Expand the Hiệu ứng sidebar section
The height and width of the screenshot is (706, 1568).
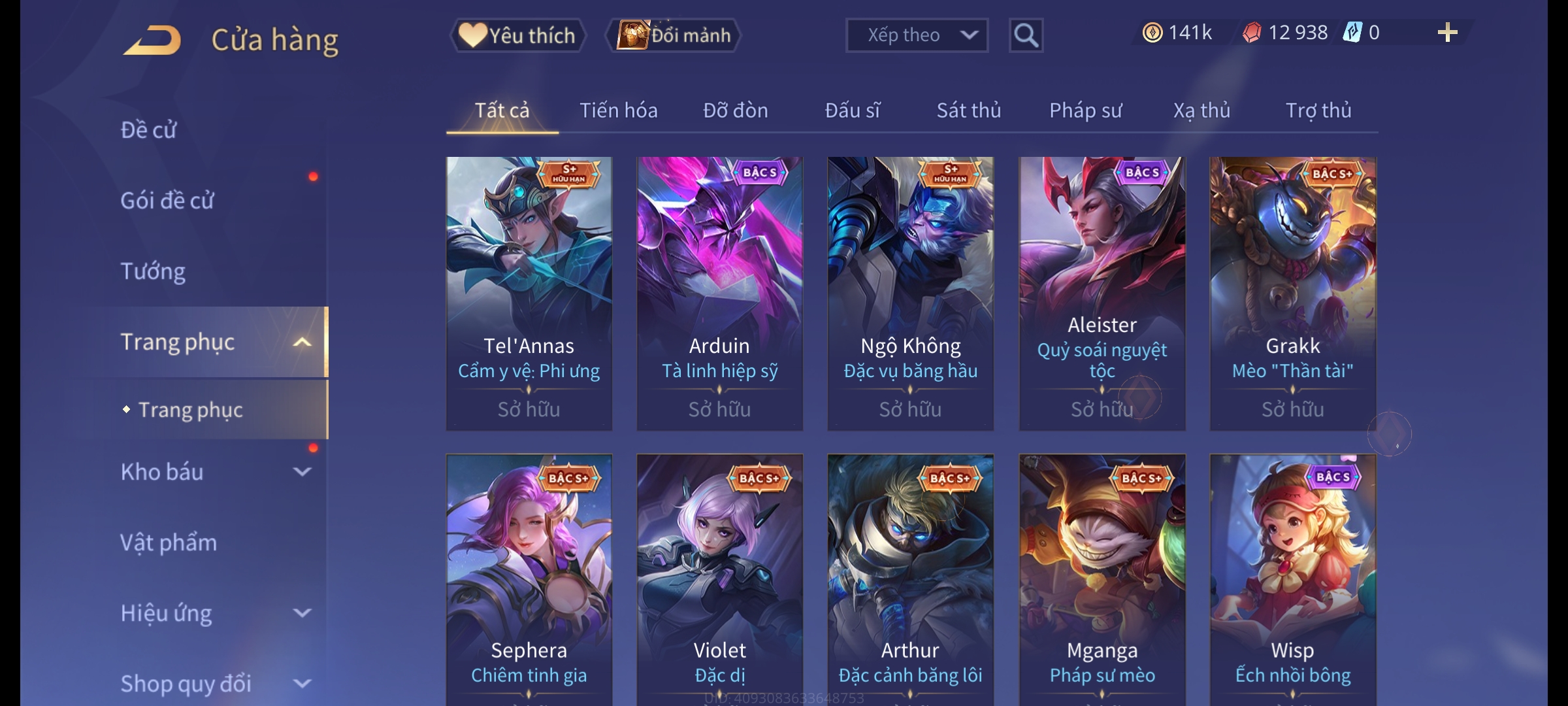[x=302, y=613]
